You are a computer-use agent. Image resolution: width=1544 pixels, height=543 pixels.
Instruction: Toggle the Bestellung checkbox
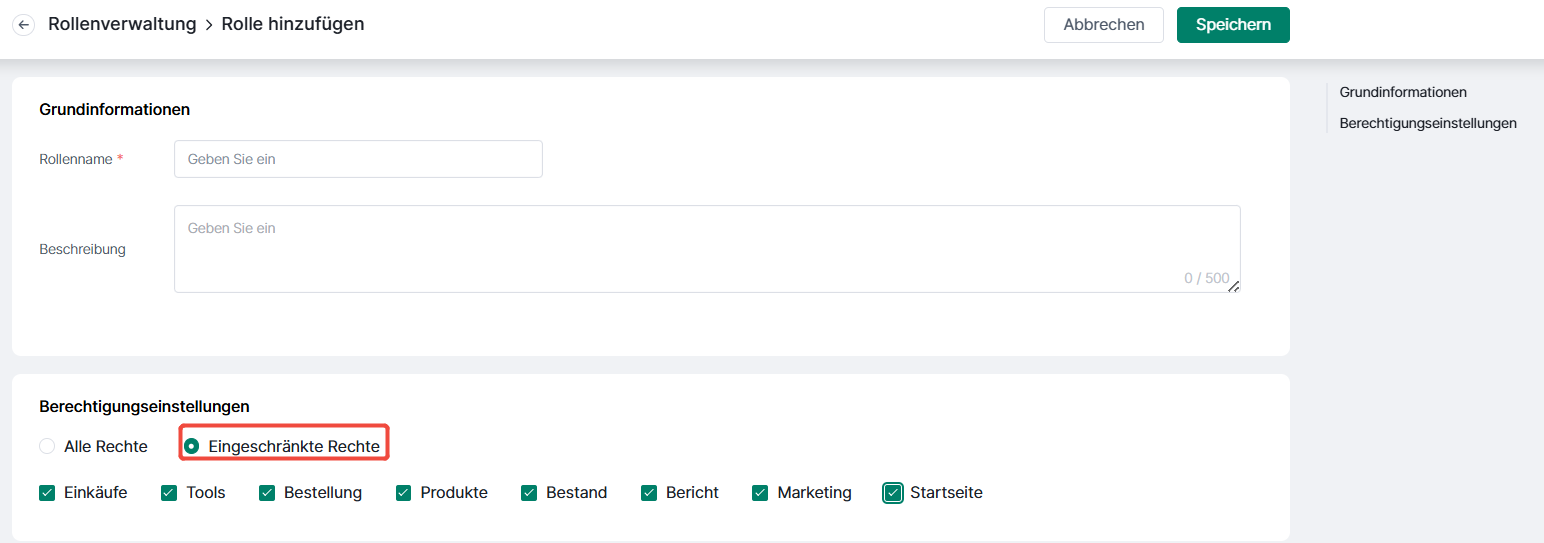(x=267, y=493)
